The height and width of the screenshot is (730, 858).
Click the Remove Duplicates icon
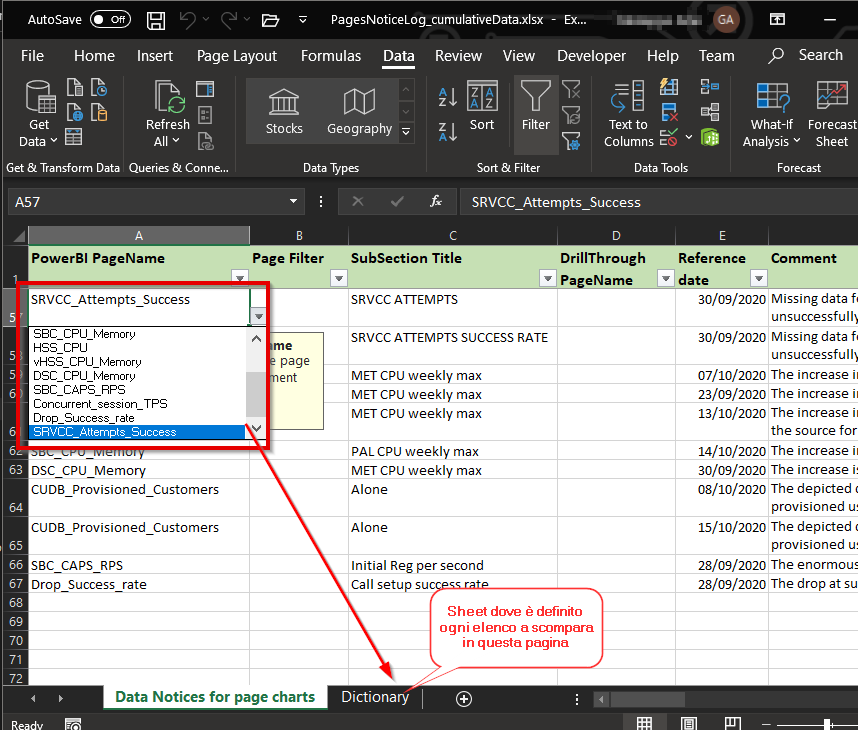coord(669,110)
